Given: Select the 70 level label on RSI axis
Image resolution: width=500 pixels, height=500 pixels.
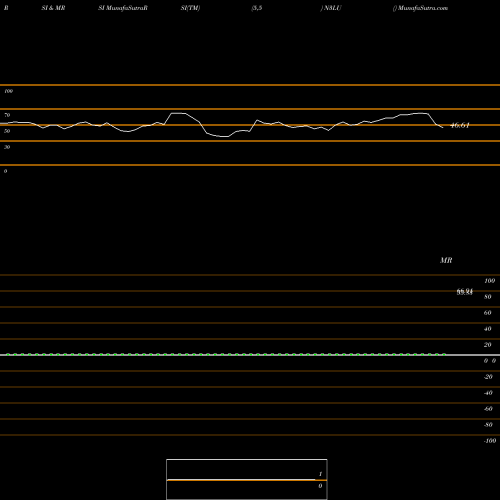Looking at the screenshot, I should 7,115.
